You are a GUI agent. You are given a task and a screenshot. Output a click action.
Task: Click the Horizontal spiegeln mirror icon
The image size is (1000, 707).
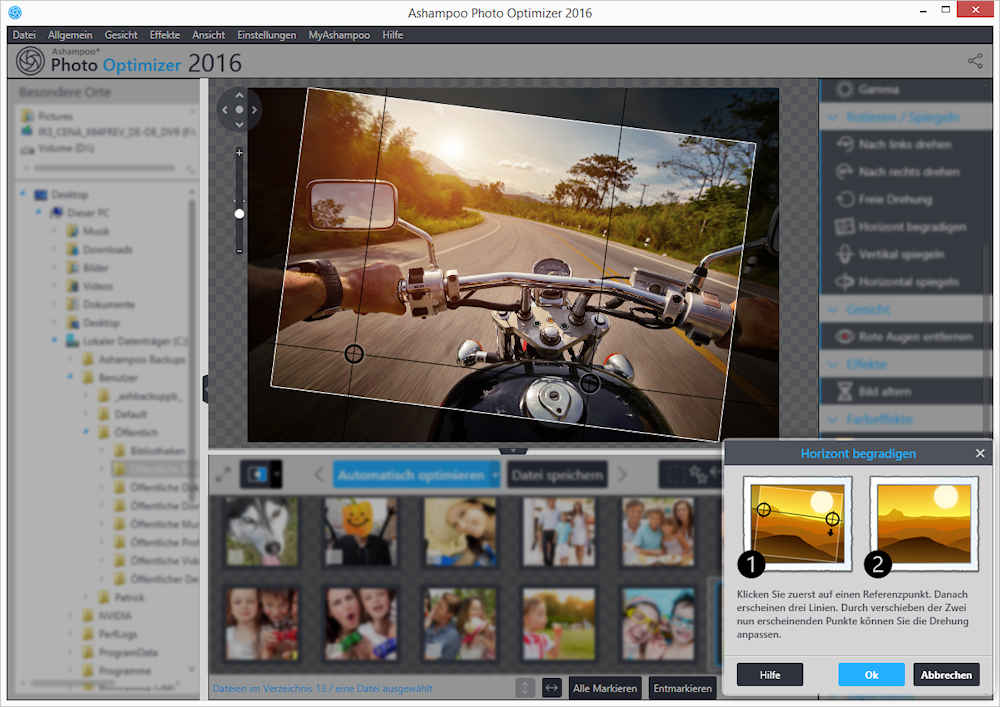(x=844, y=282)
